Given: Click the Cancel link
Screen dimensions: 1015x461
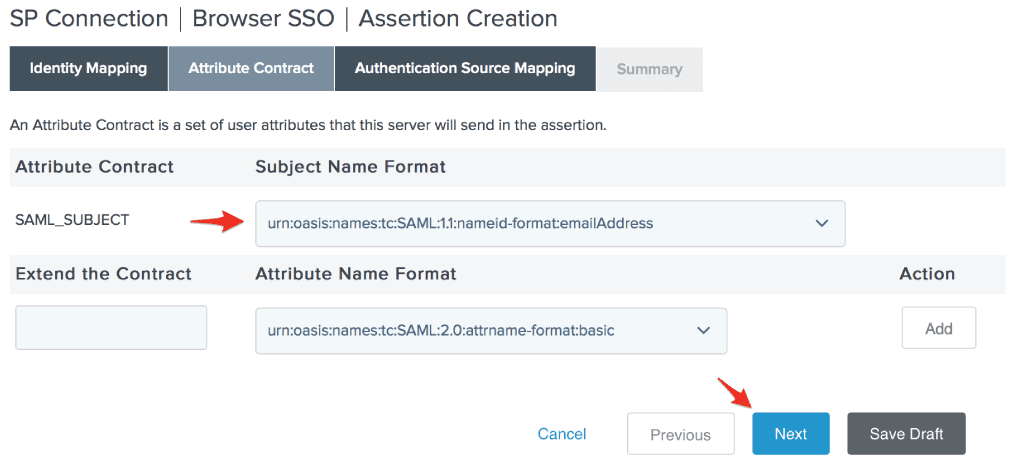Looking at the screenshot, I should coord(562,434).
